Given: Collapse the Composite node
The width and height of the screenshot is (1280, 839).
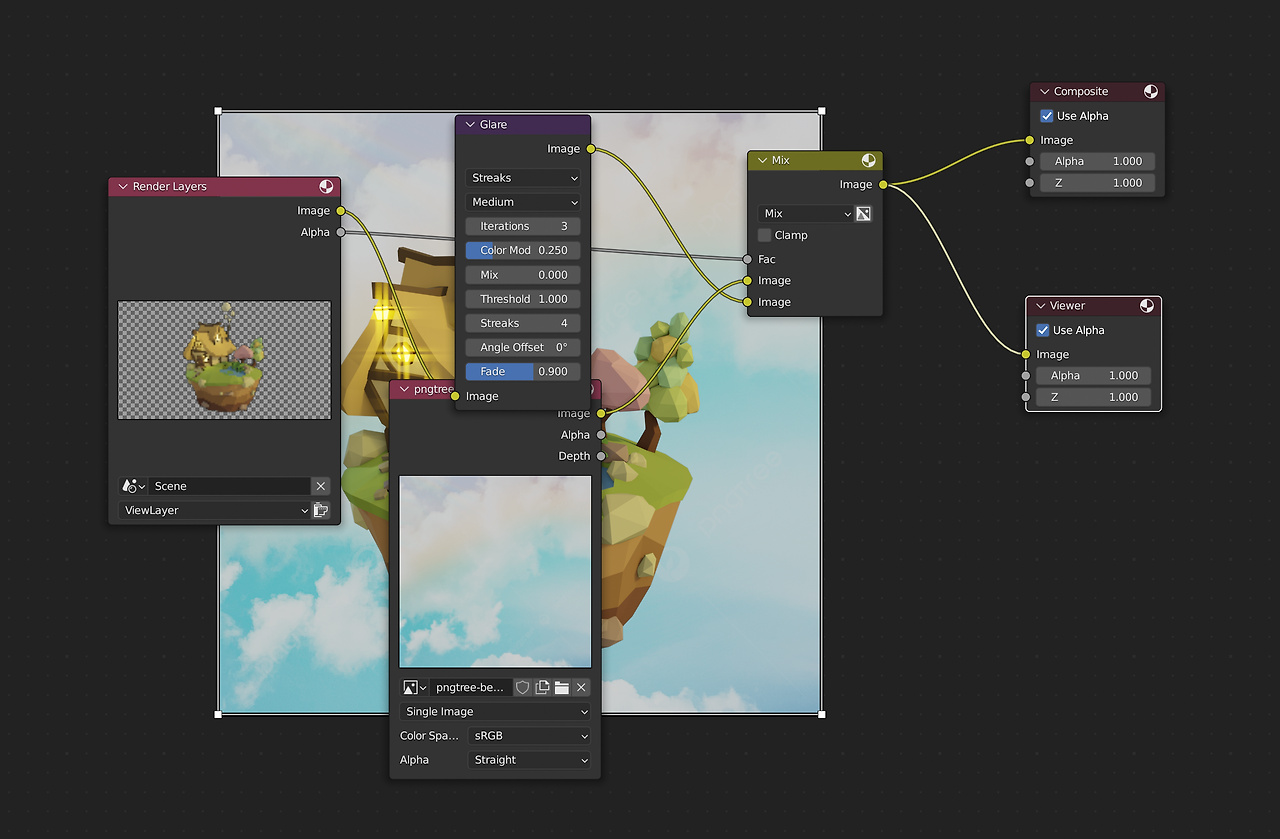Looking at the screenshot, I should tap(1045, 91).
